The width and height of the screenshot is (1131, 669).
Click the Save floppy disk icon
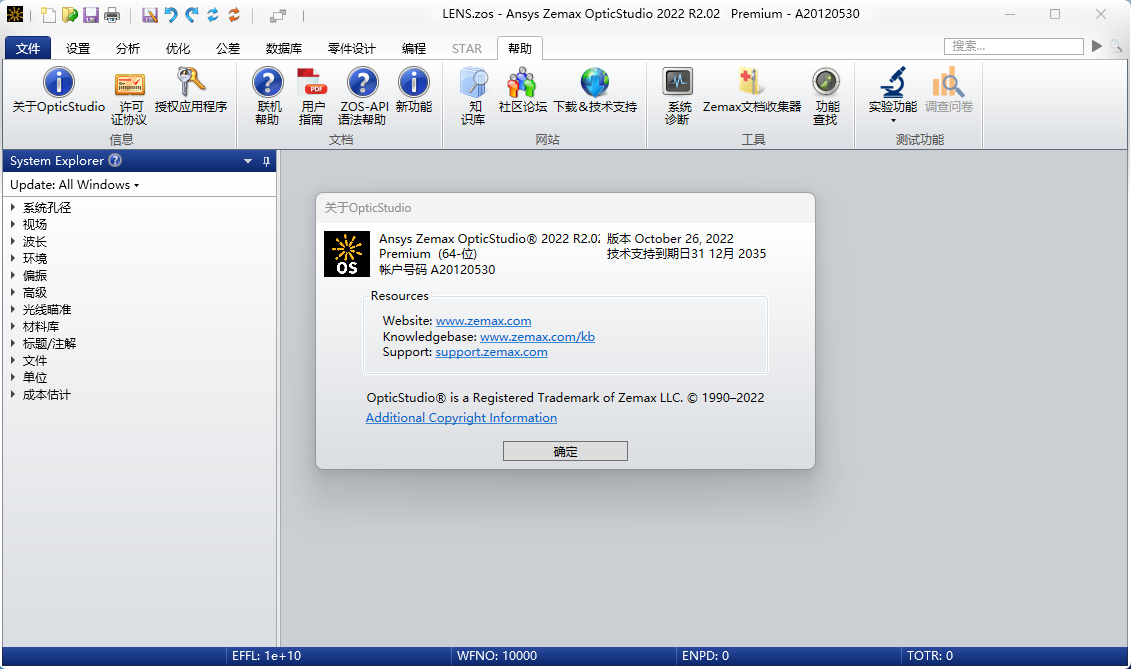click(x=91, y=14)
